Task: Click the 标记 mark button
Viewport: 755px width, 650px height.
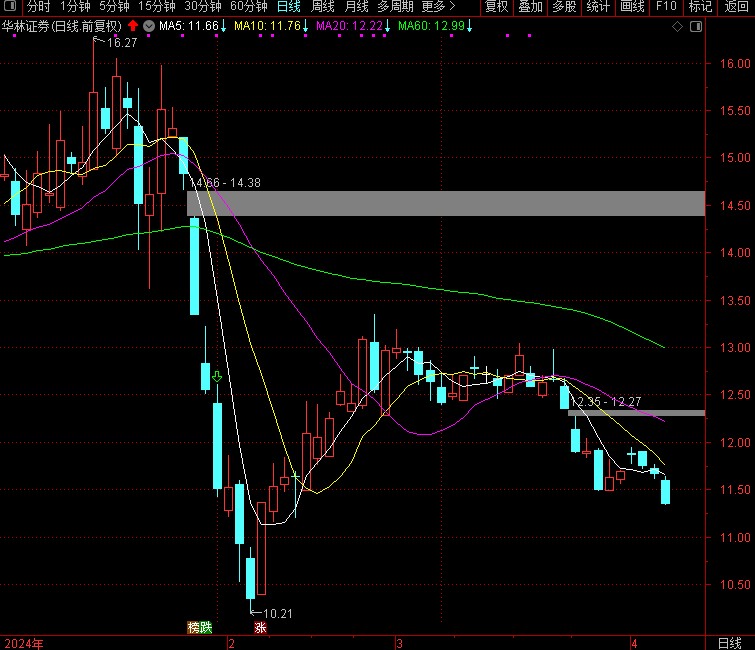Action: [701, 6]
